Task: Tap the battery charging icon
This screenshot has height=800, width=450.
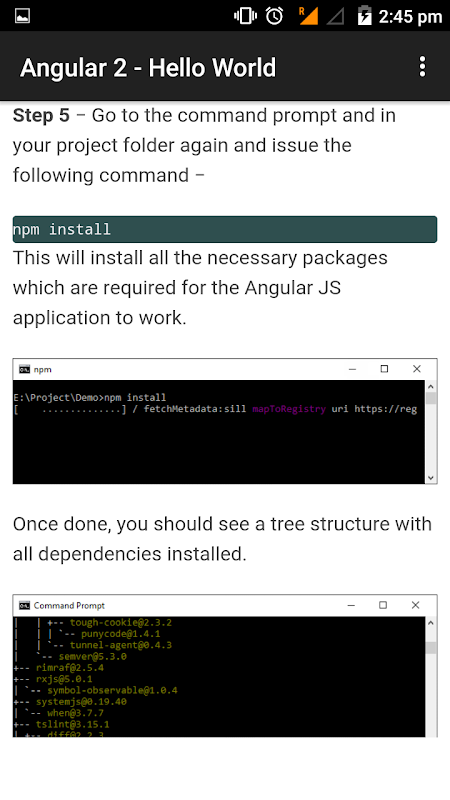Action: (x=364, y=16)
